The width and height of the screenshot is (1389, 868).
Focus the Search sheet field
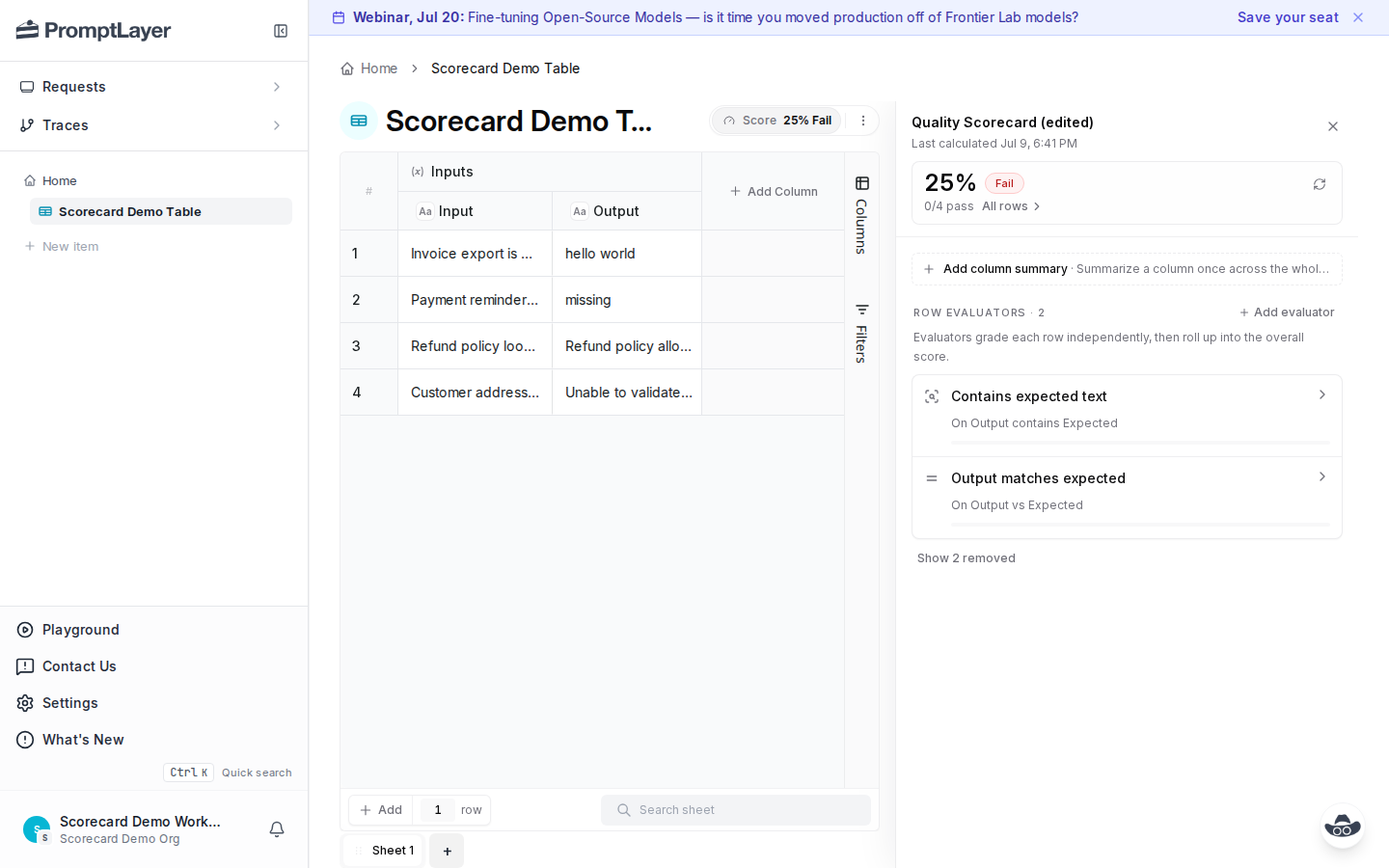[736, 810]
